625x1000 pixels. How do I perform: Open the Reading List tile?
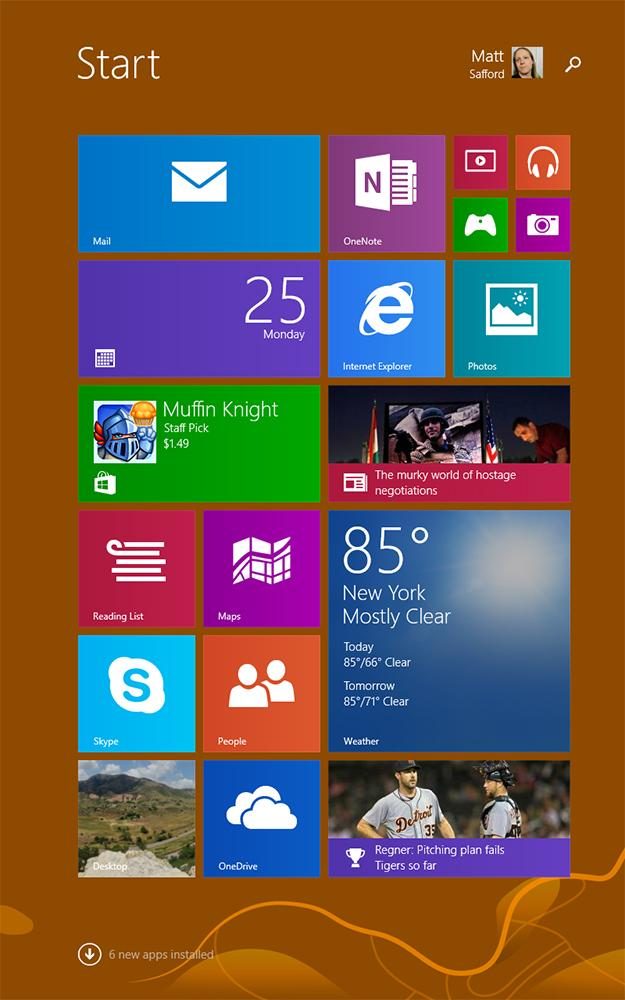tap(136, 568)
